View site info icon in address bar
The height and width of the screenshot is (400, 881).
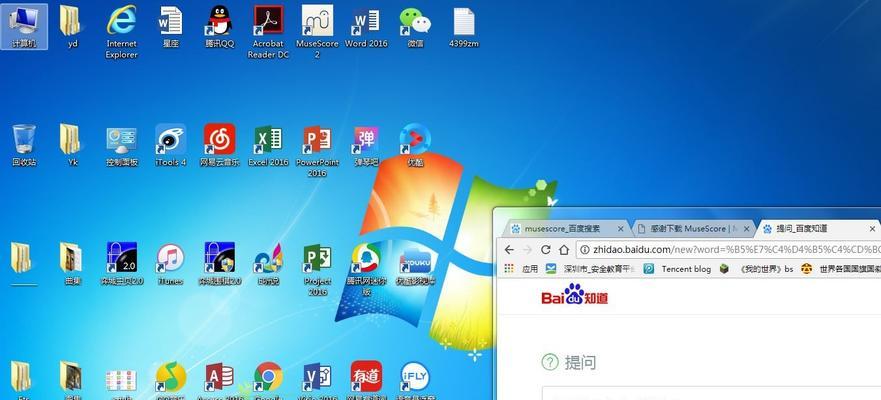point(585,249)
